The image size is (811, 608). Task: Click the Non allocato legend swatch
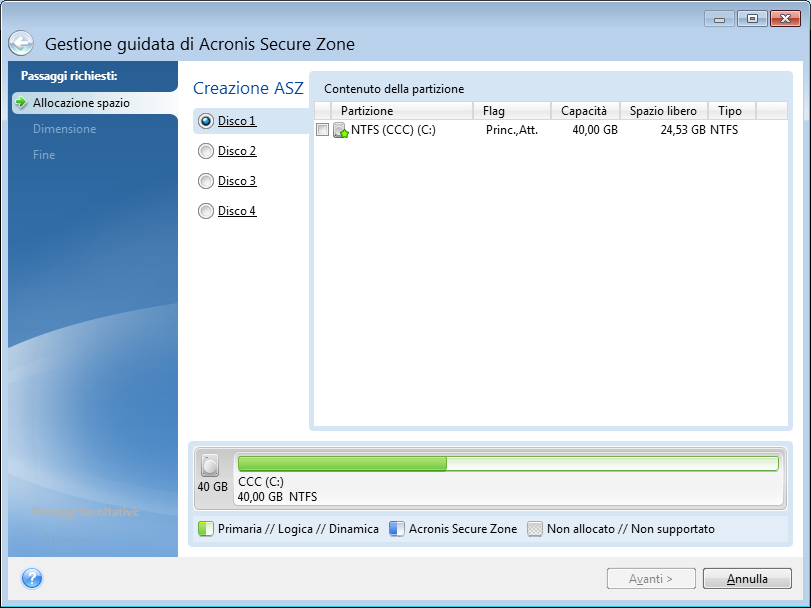pos(535,529)
